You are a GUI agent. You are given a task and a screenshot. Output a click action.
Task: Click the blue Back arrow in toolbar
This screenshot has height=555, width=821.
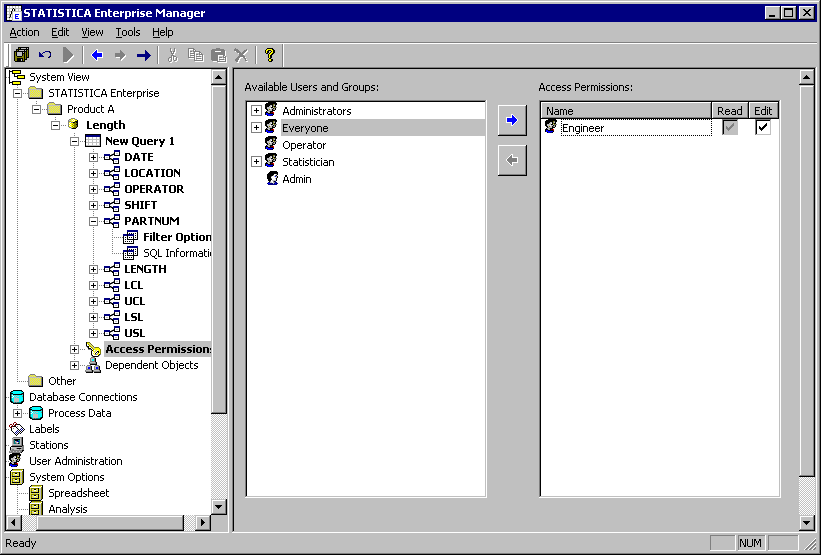(97, 55)
